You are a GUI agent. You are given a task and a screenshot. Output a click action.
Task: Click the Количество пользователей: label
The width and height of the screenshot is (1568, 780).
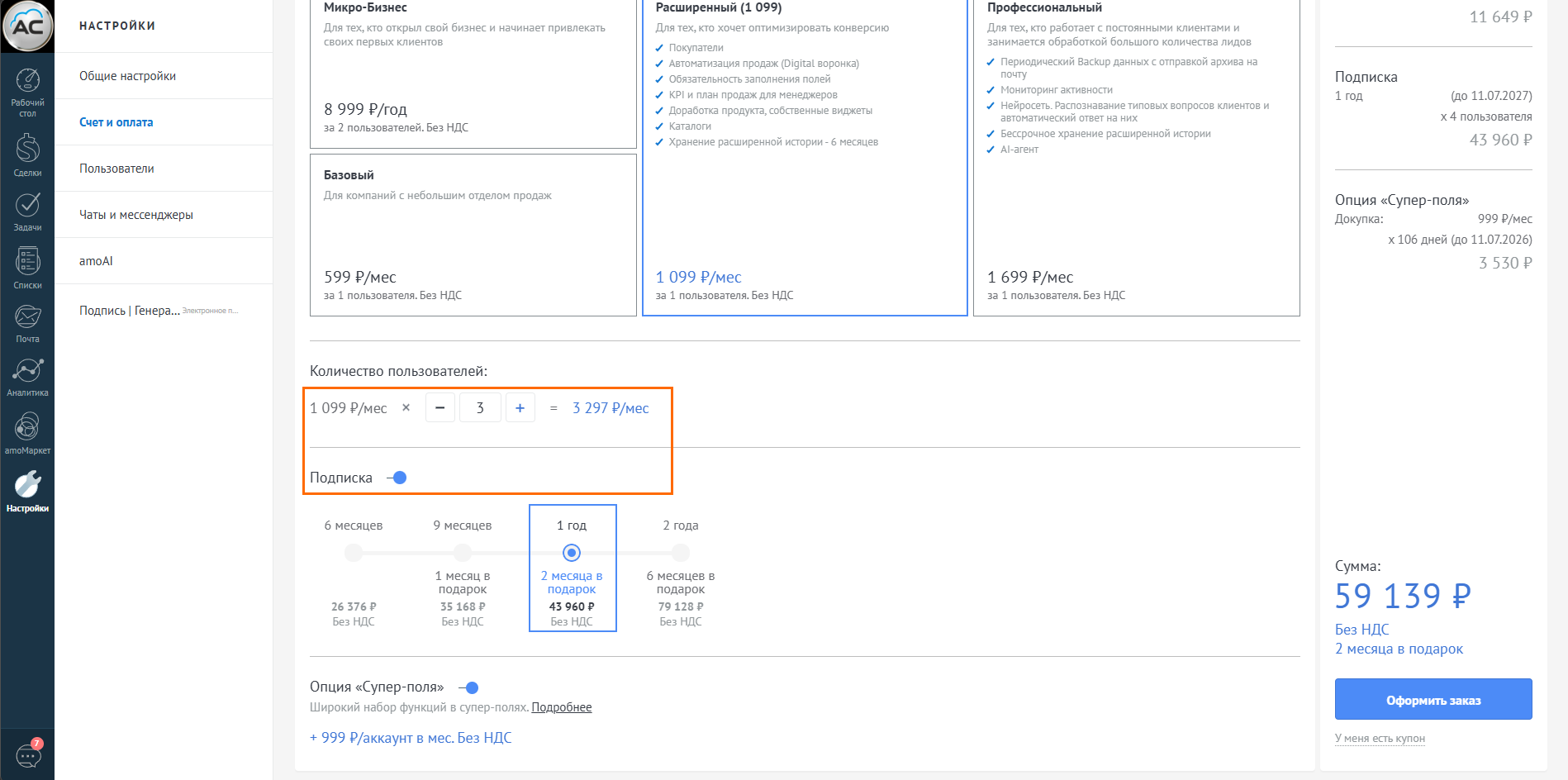(x=398, y=372)
